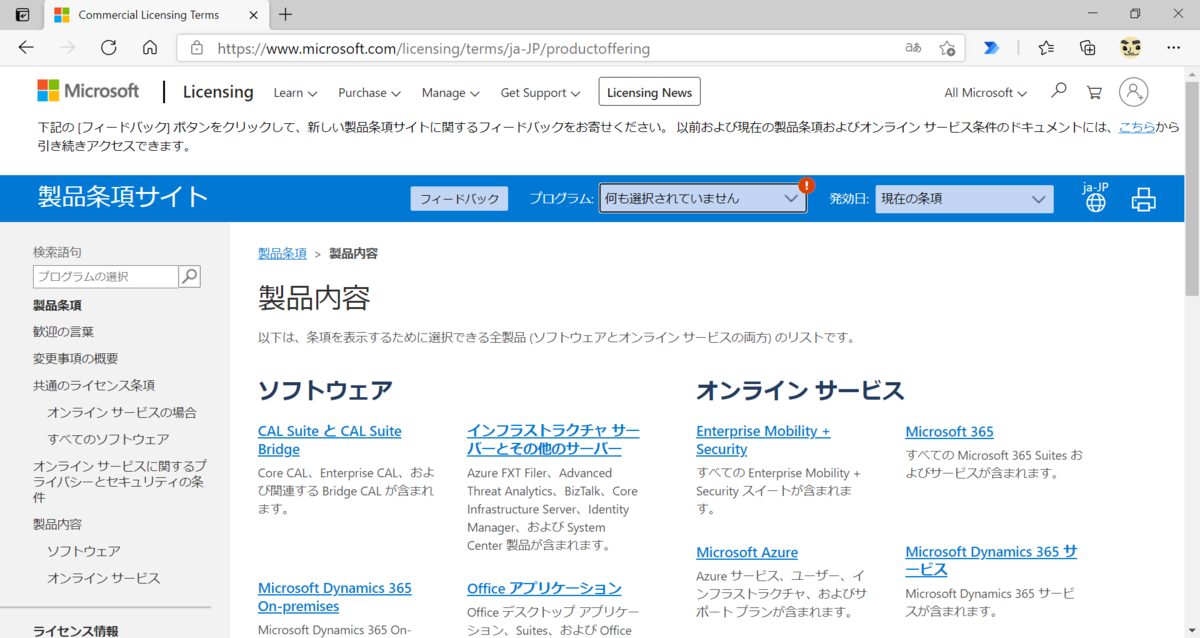This screenshot has height=638, width=1200.
Task: Open the Microsoft 365 link
Action: point(949,431)
